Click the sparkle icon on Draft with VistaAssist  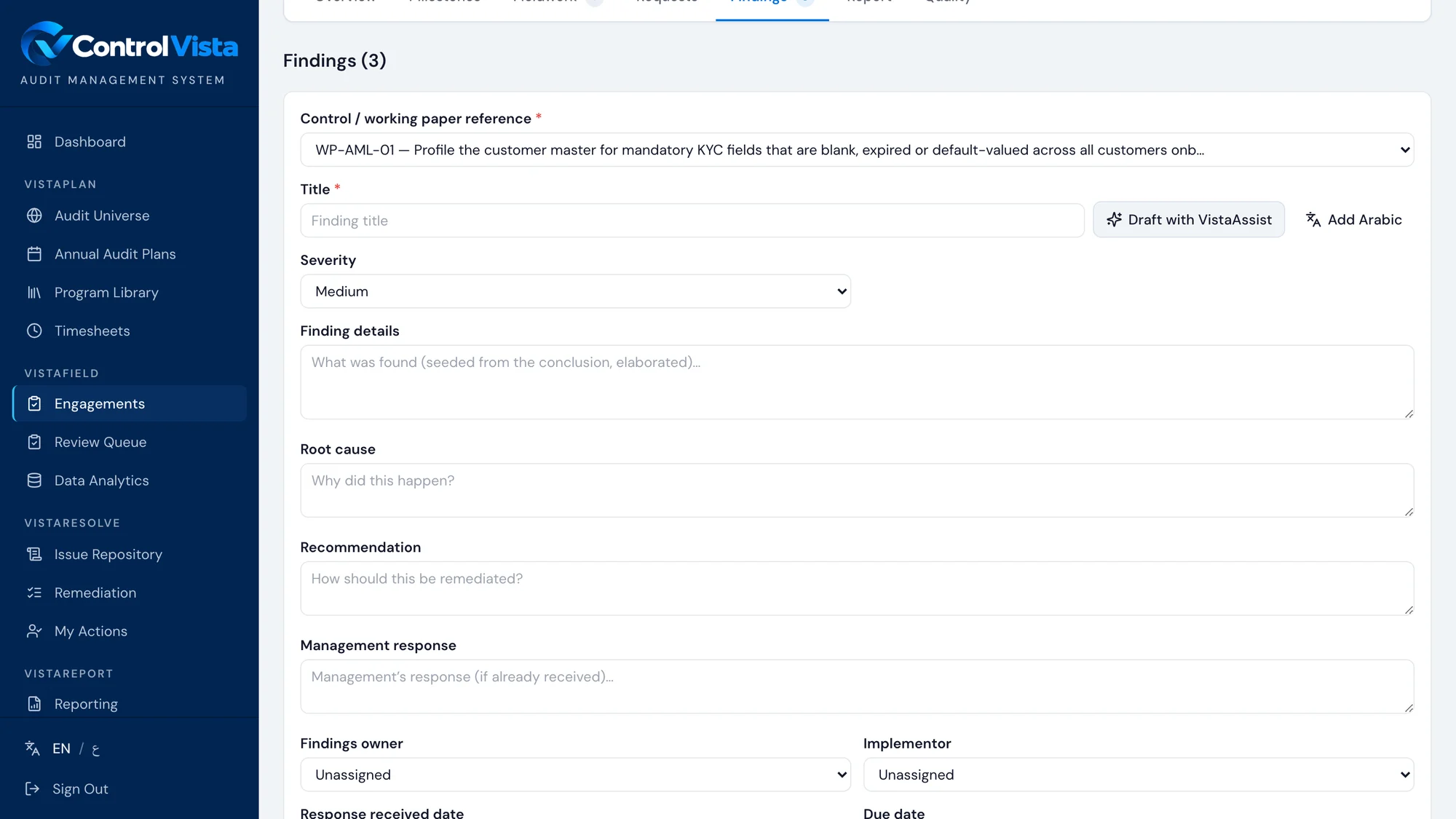(1114, 220)
